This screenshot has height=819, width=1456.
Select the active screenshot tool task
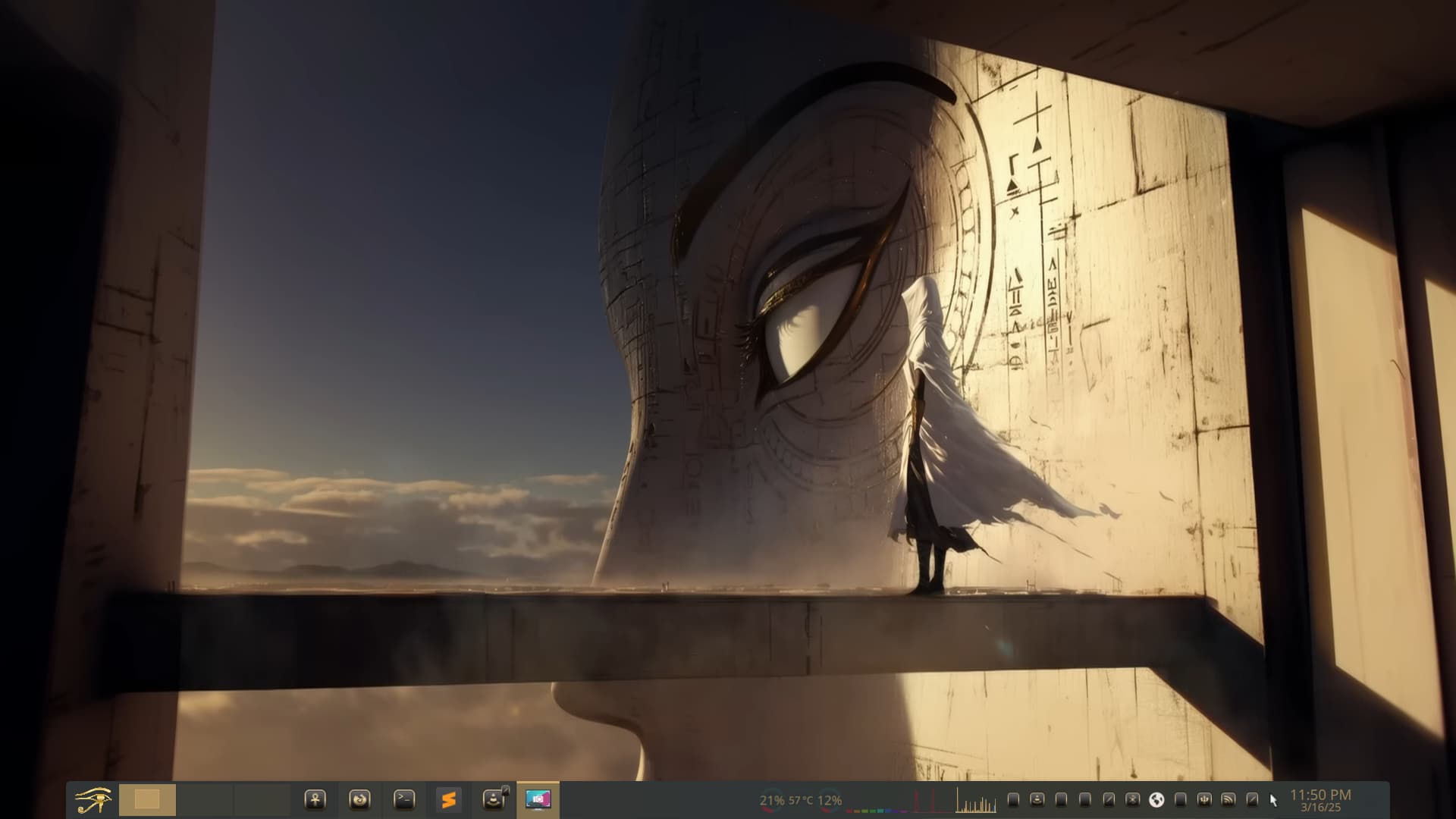(x=538, y=799)
